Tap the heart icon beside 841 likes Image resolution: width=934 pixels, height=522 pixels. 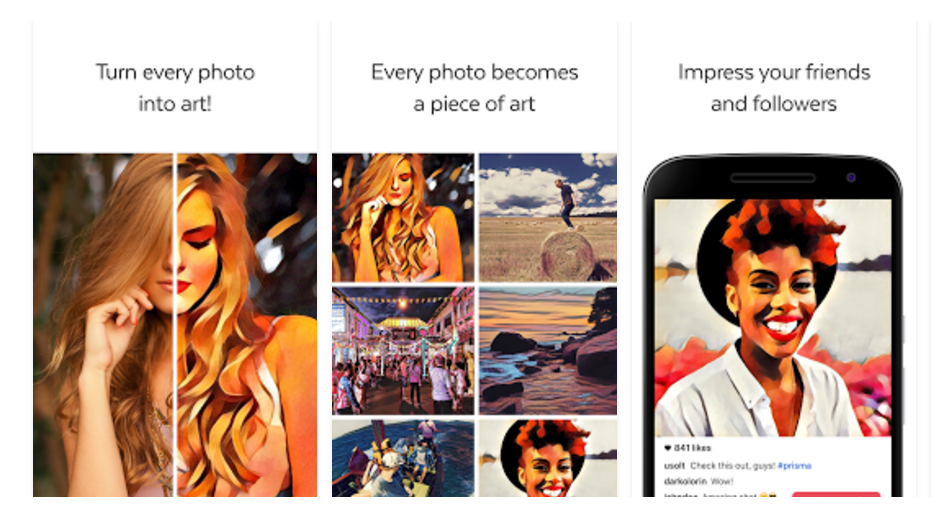(668, 448)
